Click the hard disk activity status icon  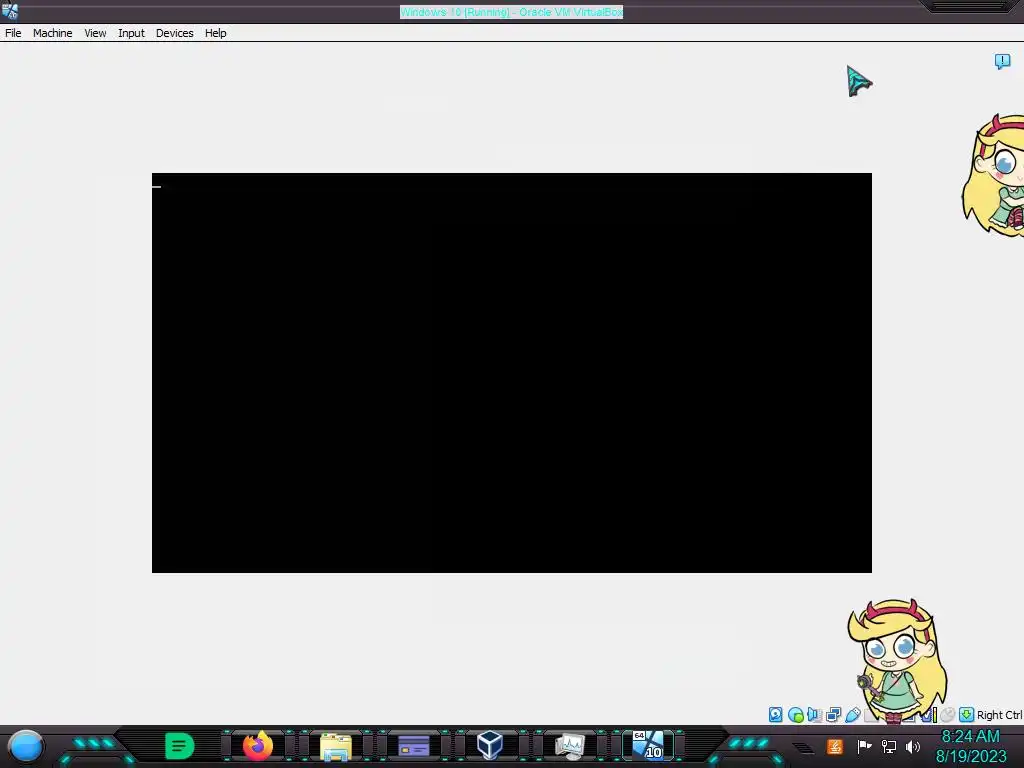(x=775, y=714)
